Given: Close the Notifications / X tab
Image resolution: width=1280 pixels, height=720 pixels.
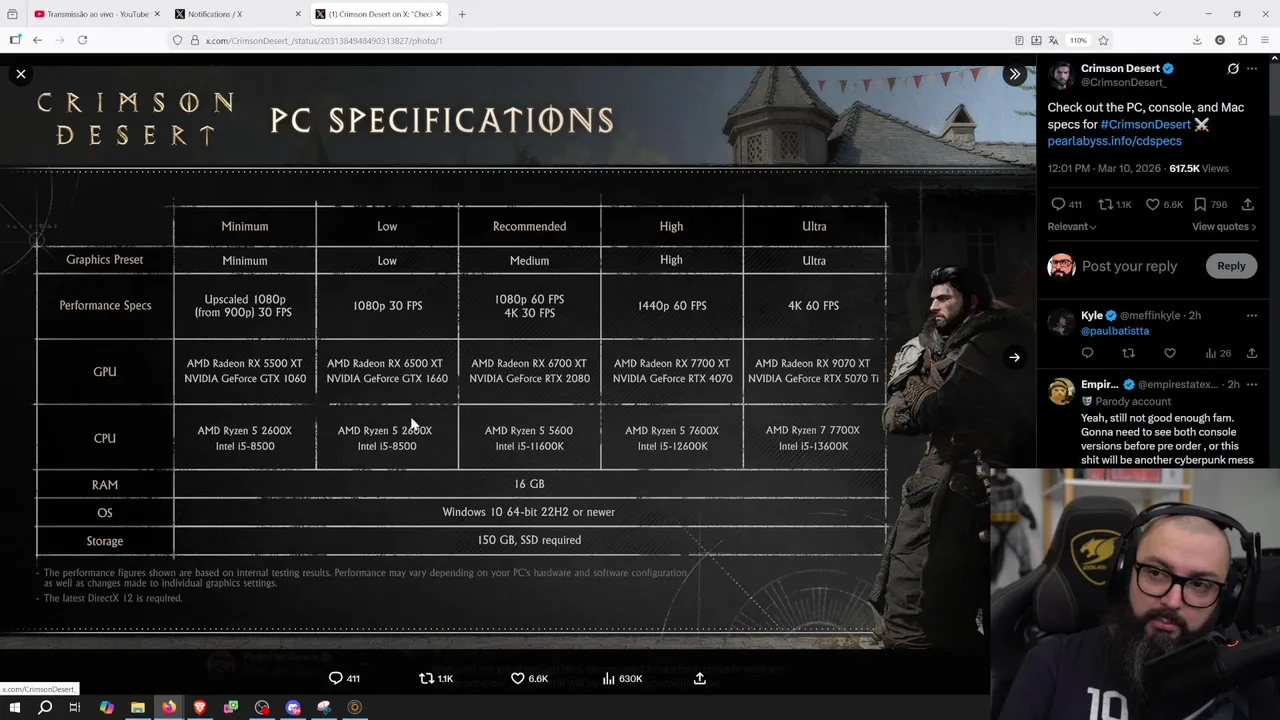Looking at the screenshot, I should point(298,14).
